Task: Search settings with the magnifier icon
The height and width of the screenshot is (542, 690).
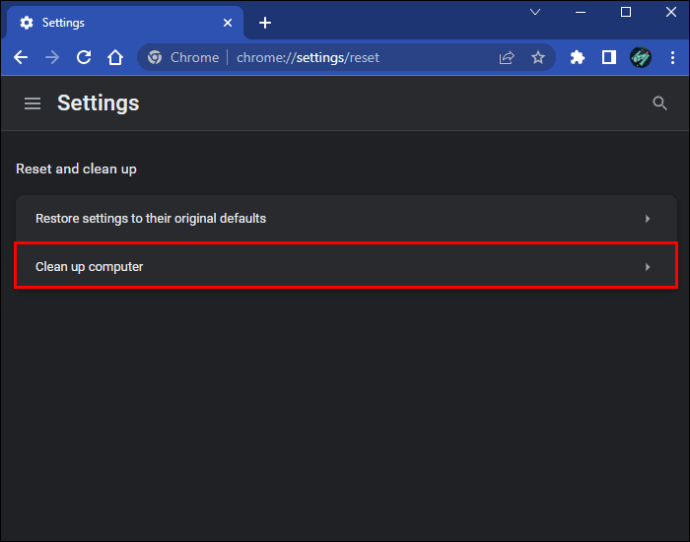Action: [x=660, y=103]
